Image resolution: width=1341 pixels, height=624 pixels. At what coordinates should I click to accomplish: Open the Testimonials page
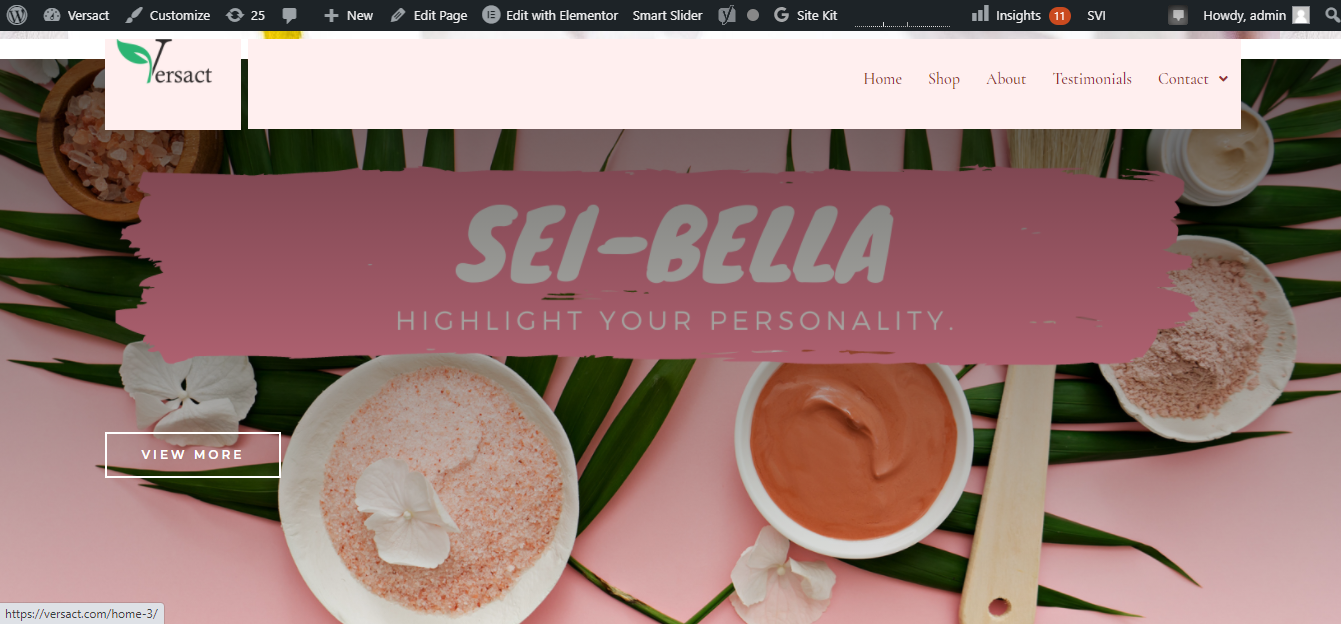[x=1092, y=79]
